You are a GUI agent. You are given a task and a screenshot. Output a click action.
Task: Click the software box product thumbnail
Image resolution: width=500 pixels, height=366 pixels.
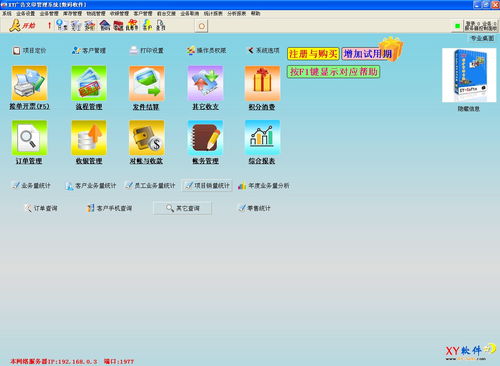(x=469, y=75)
